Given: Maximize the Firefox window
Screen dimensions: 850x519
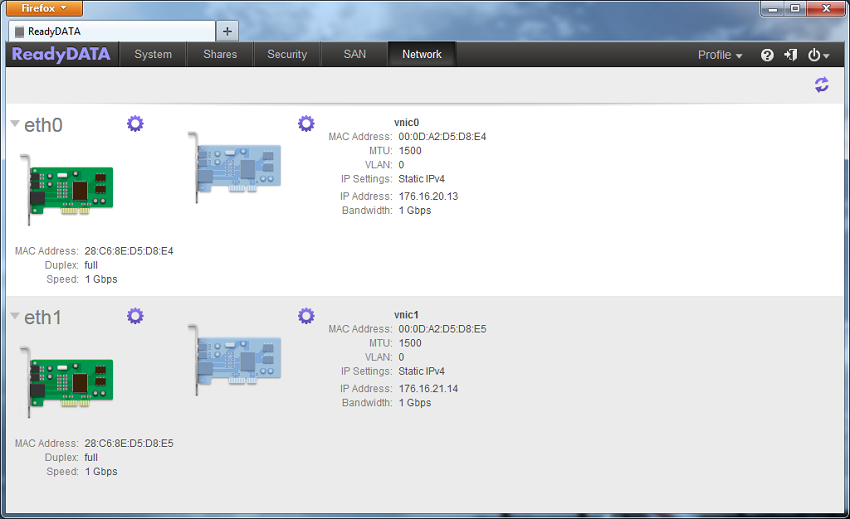Looking at the screenshot, I should click(795, 9).
